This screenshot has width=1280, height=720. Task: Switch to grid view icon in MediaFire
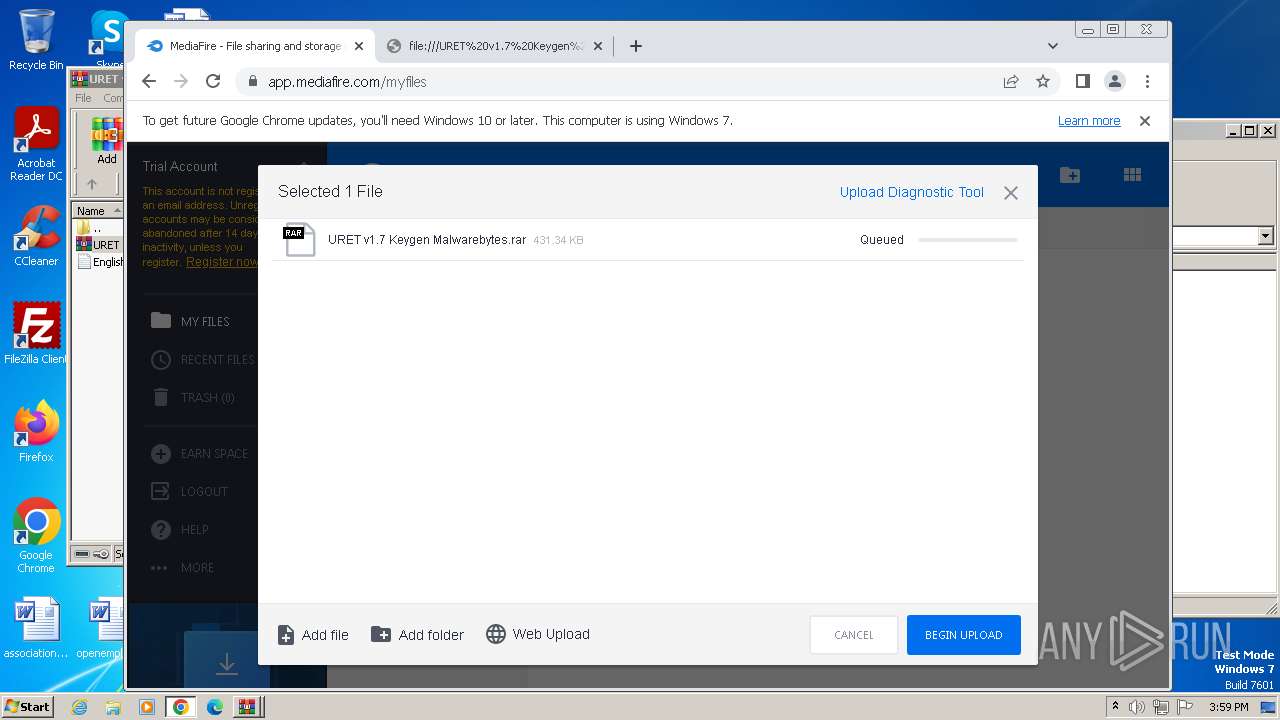[x=1132, y=175]
